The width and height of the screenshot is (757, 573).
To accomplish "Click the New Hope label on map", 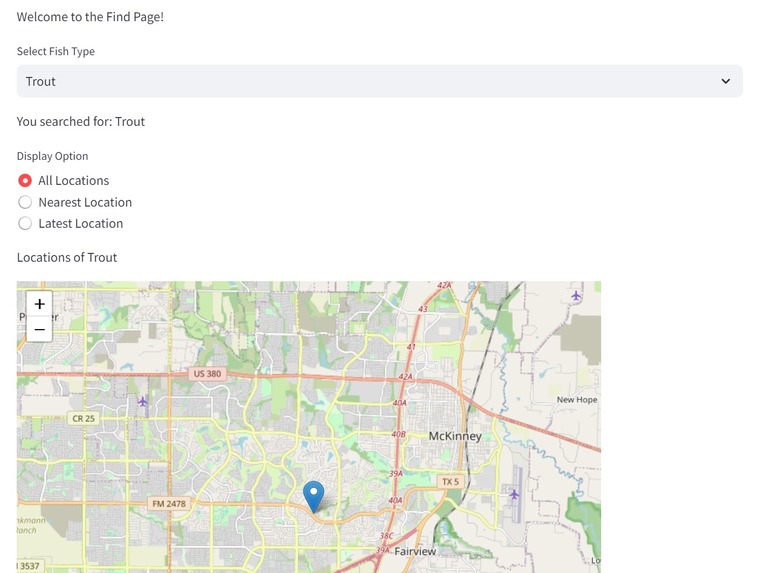I will (577, 400).
